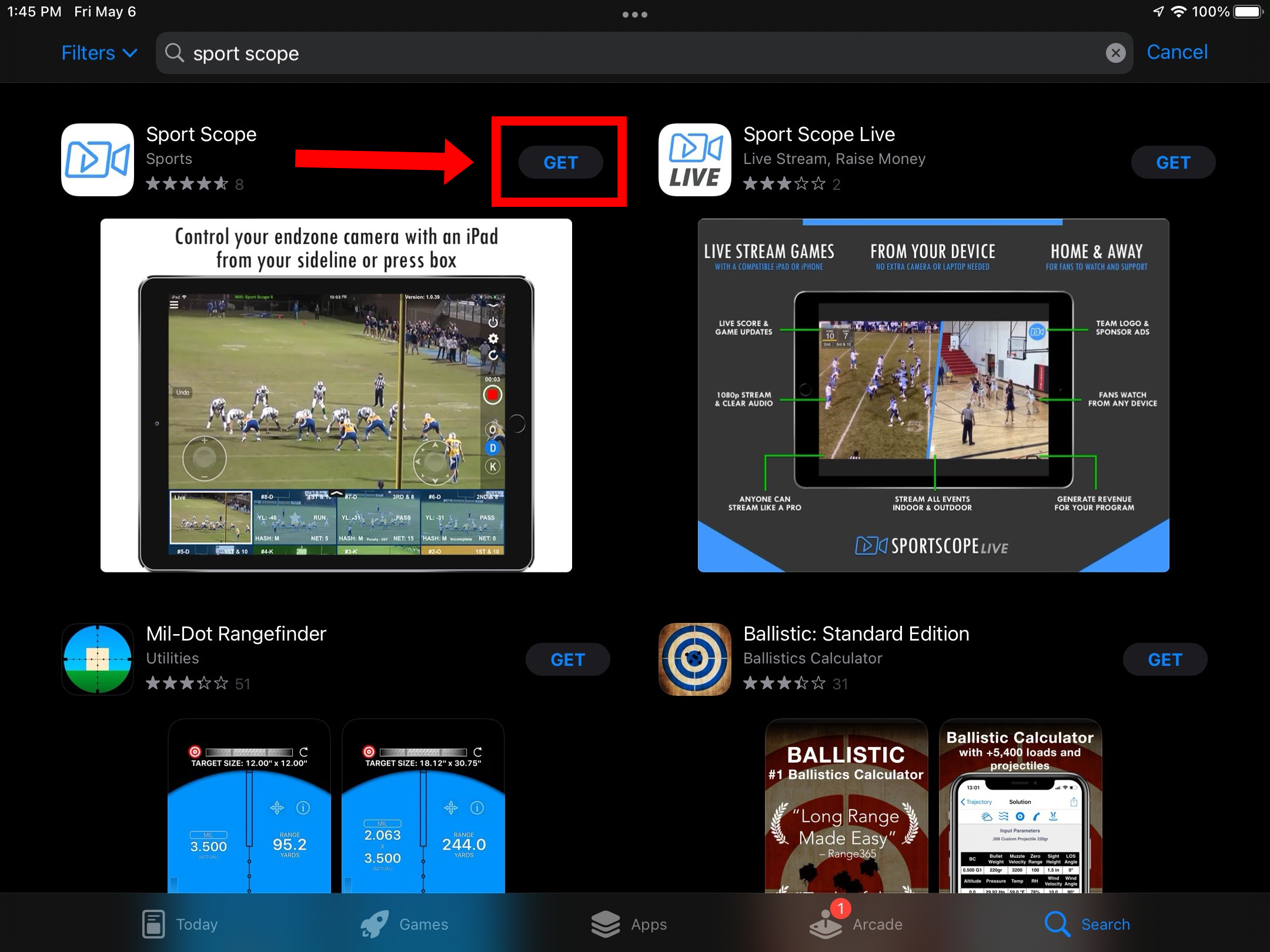This screenshot has height=952, width=1270.
Task: Tap the Mil-Dot Rangefinder 51 ratings stars
Action: click(187, 683)
